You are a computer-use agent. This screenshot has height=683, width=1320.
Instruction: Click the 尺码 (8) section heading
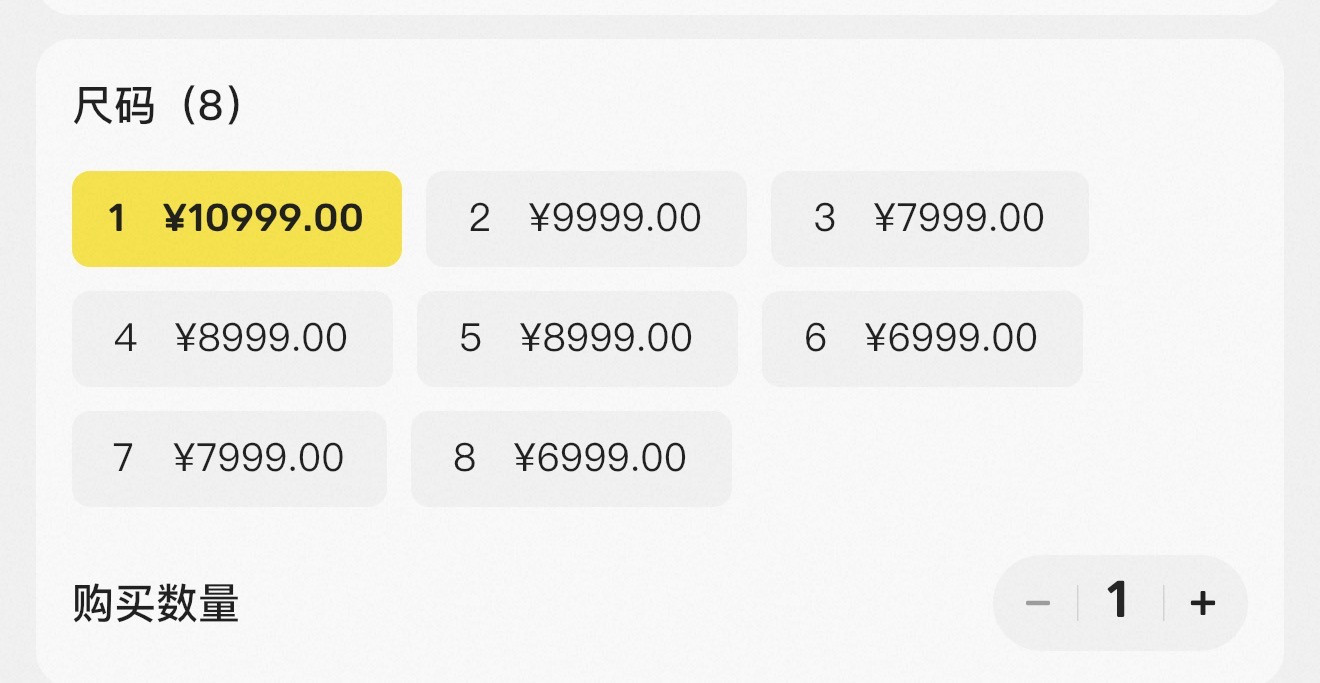[x=157, y=106]
